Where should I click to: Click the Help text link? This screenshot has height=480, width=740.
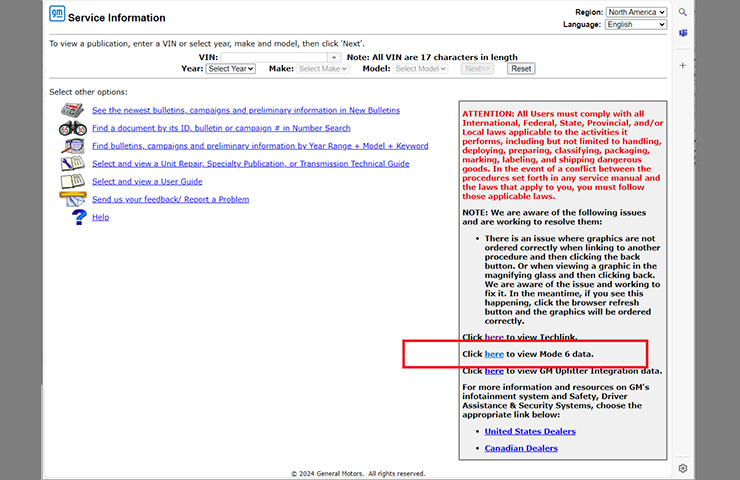(101, 217)
